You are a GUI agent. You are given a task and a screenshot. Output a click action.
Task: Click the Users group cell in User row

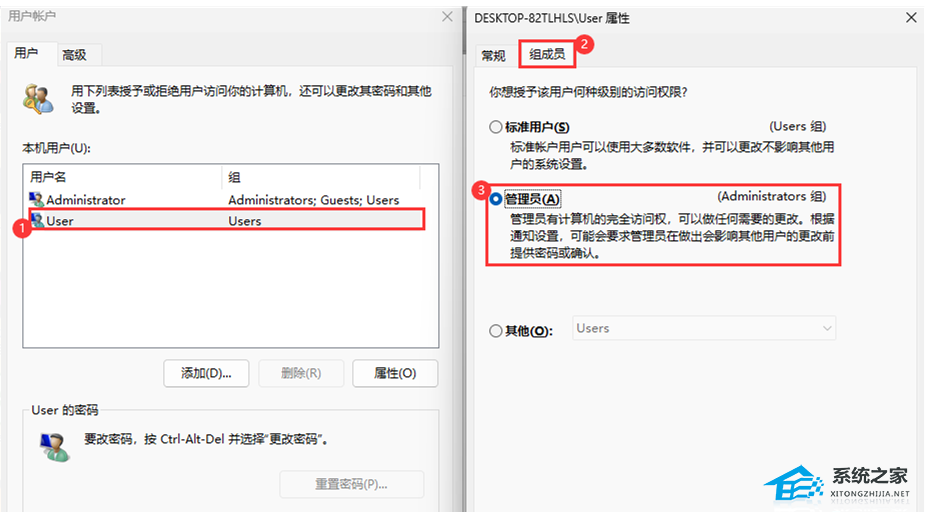point(245,221)
